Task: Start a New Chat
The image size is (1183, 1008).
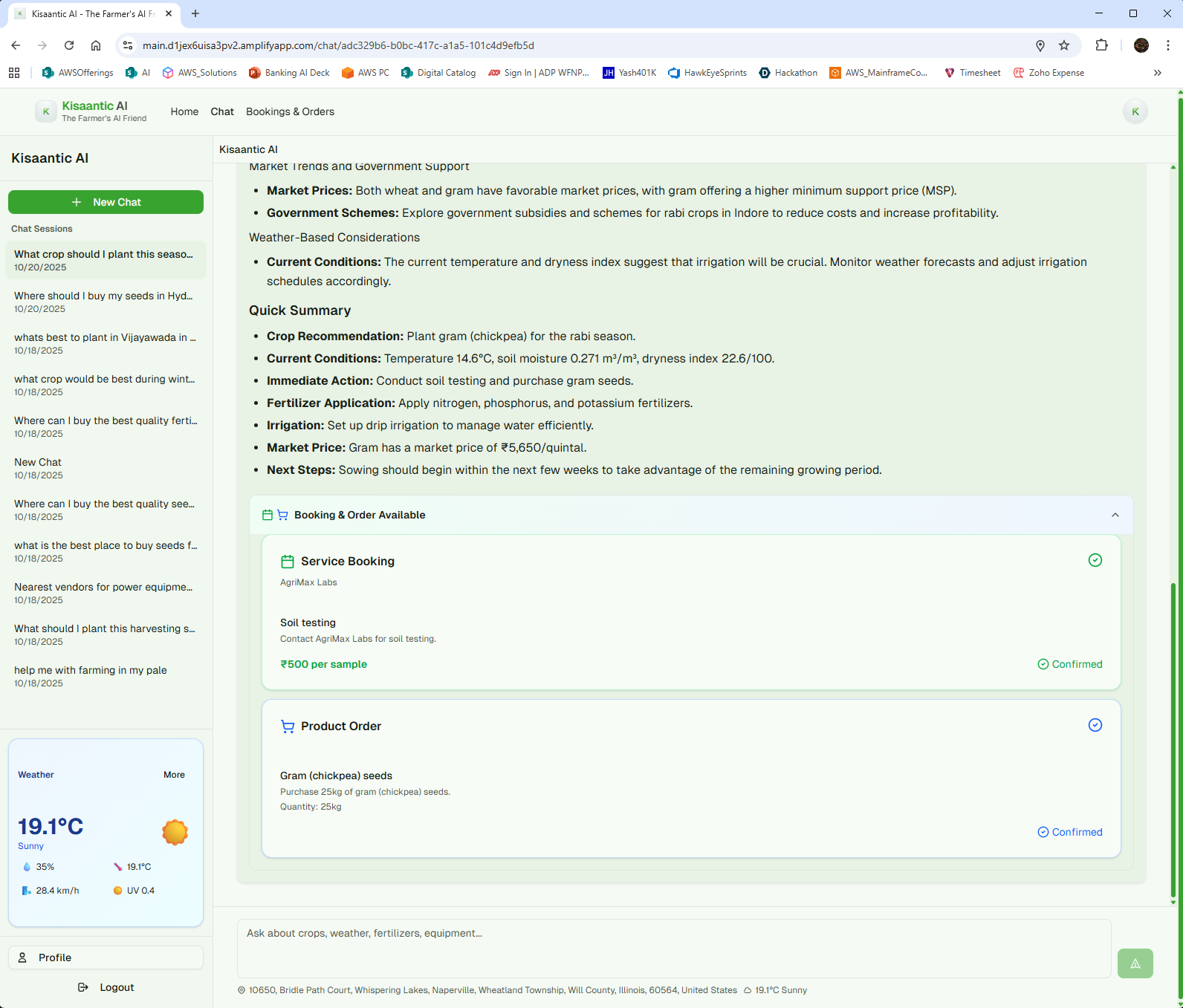Action: 106,202
